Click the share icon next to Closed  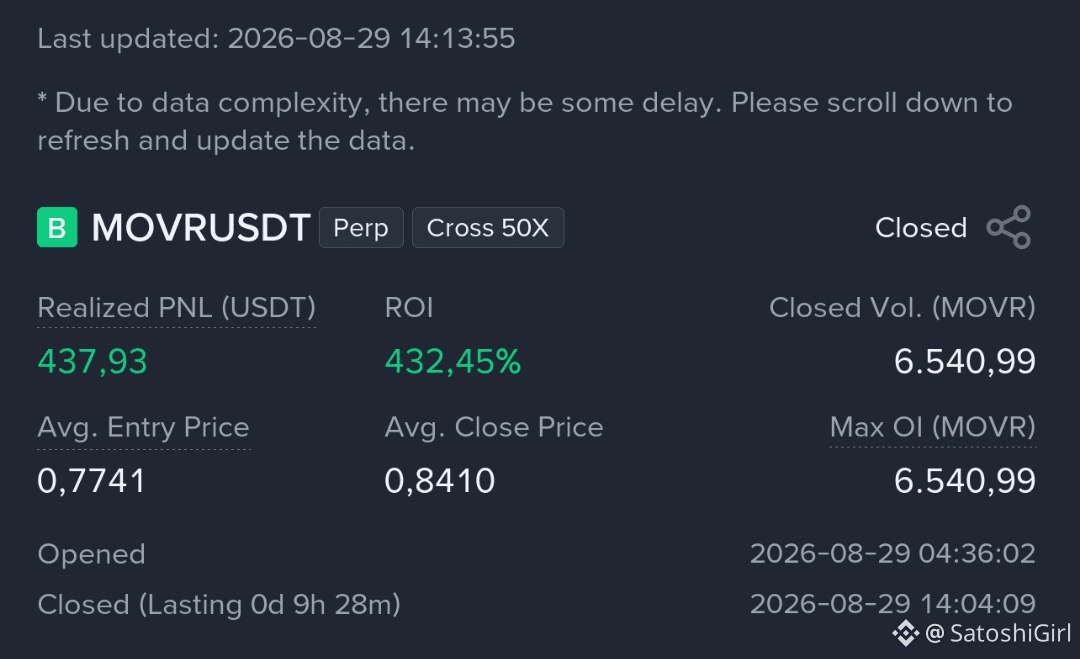tap(1008, 227)
